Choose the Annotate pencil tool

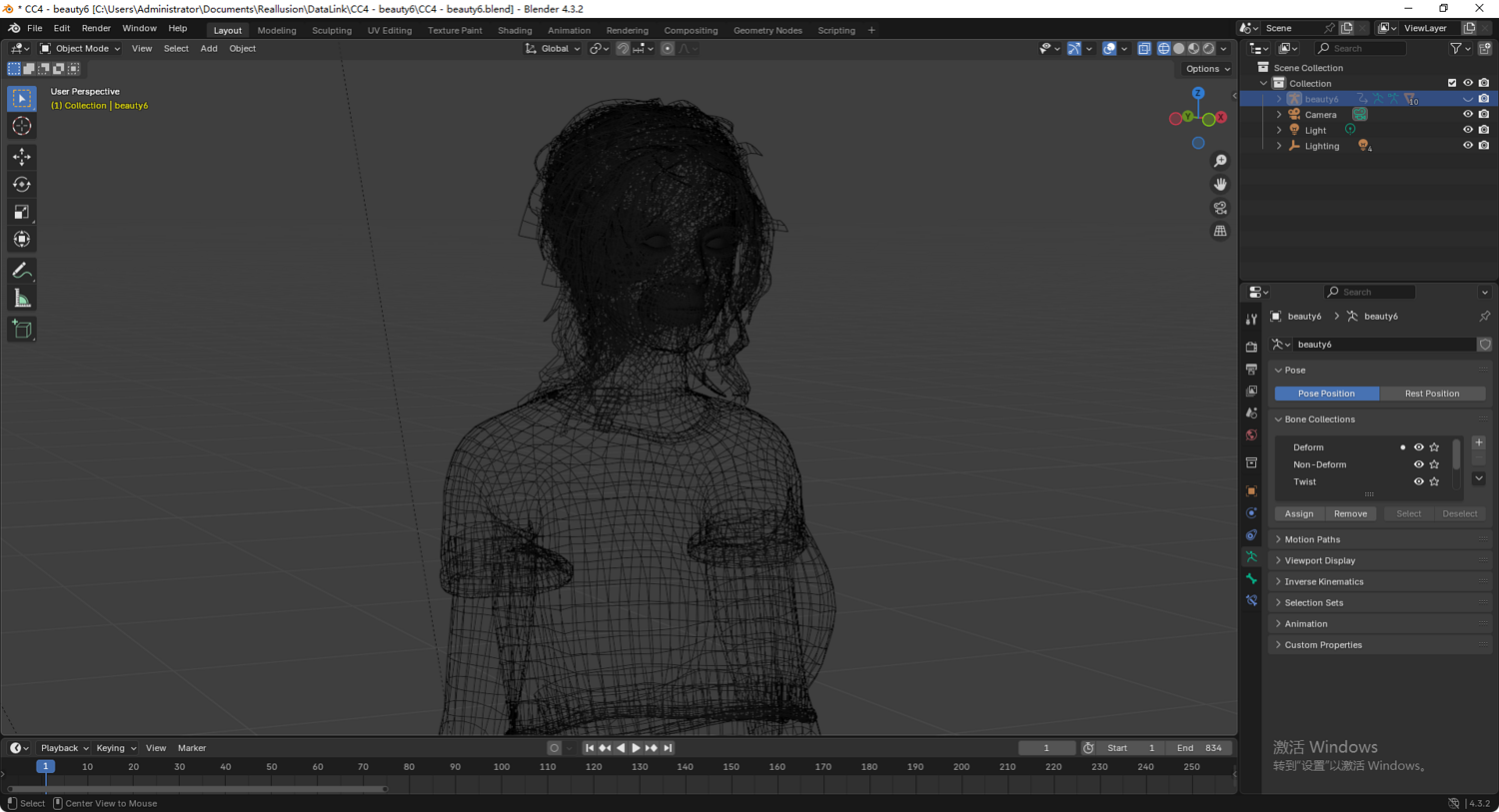pyautogui.click(x=22, y=271)
